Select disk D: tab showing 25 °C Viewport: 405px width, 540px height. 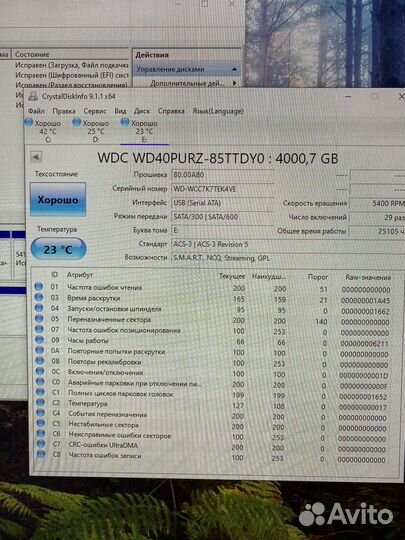pos(91,131)
